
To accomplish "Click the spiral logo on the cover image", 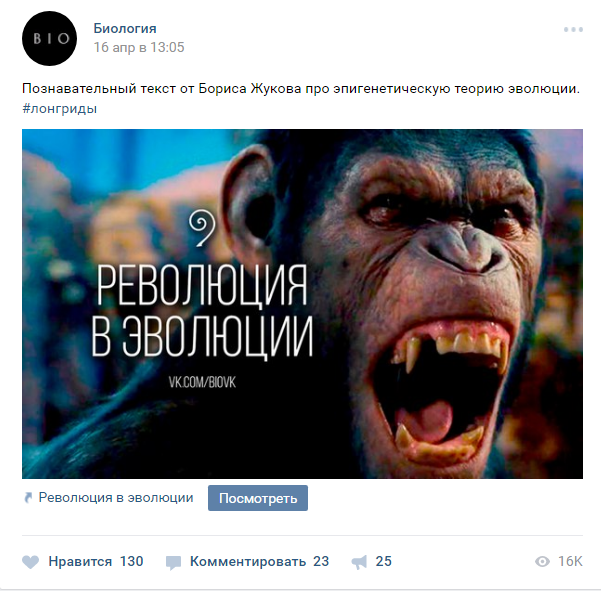I will point(202,228).
